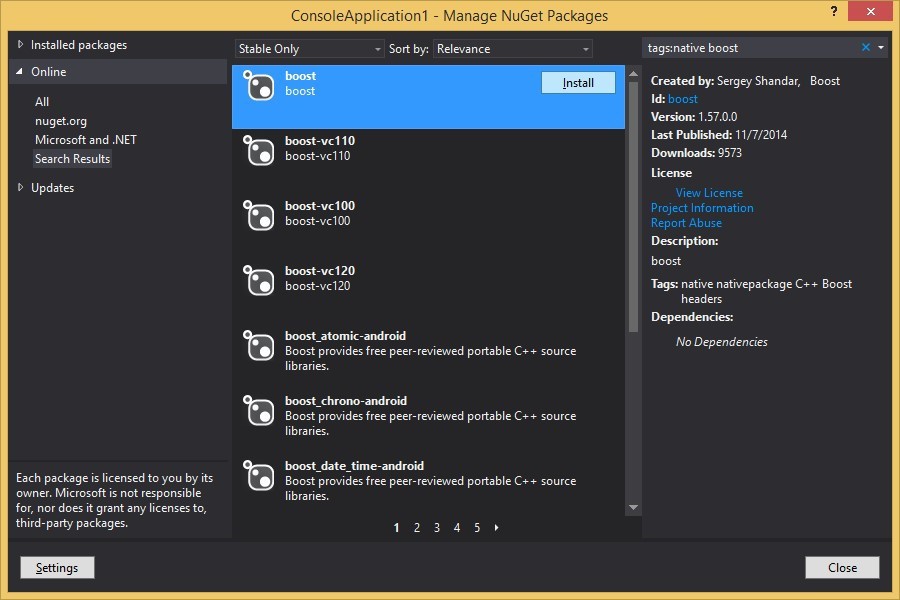Click the Created by Sergey Shandar text
Image resolution: width=900 pixels, height=600 pixels.
click(725, 81)
